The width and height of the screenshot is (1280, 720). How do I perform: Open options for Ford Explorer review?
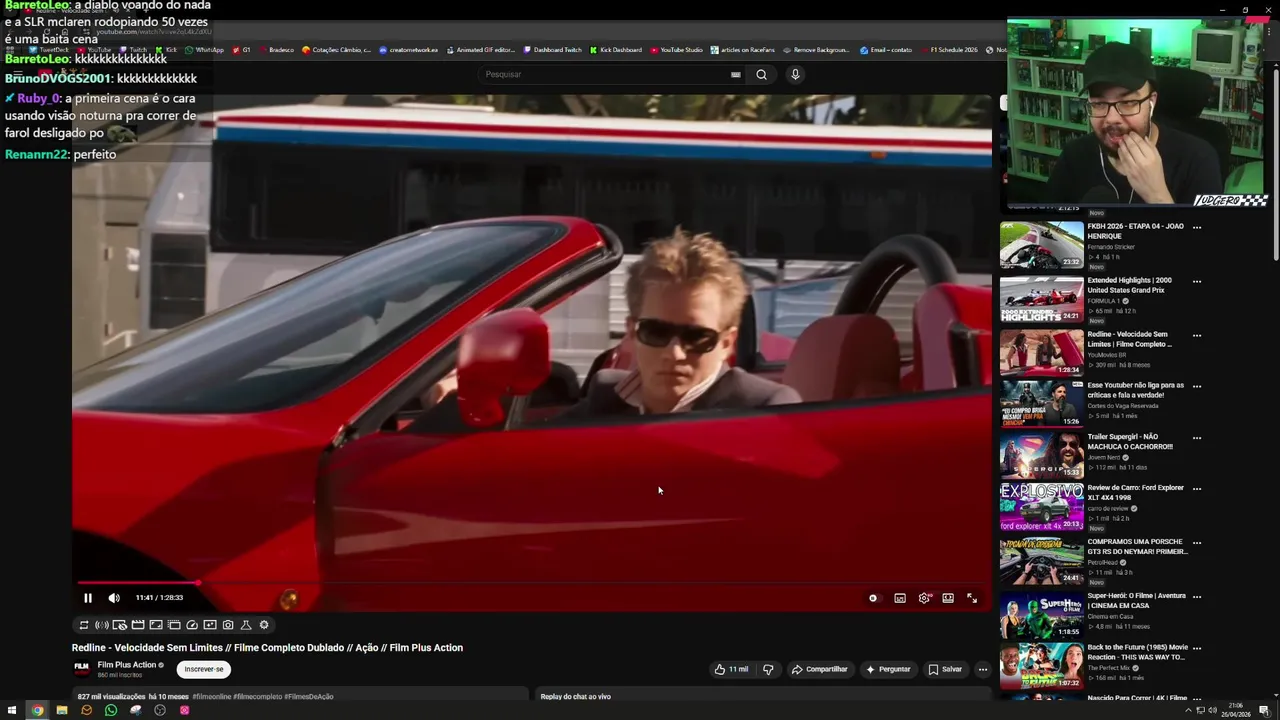pyautogui.click(x=1197, y=489)
